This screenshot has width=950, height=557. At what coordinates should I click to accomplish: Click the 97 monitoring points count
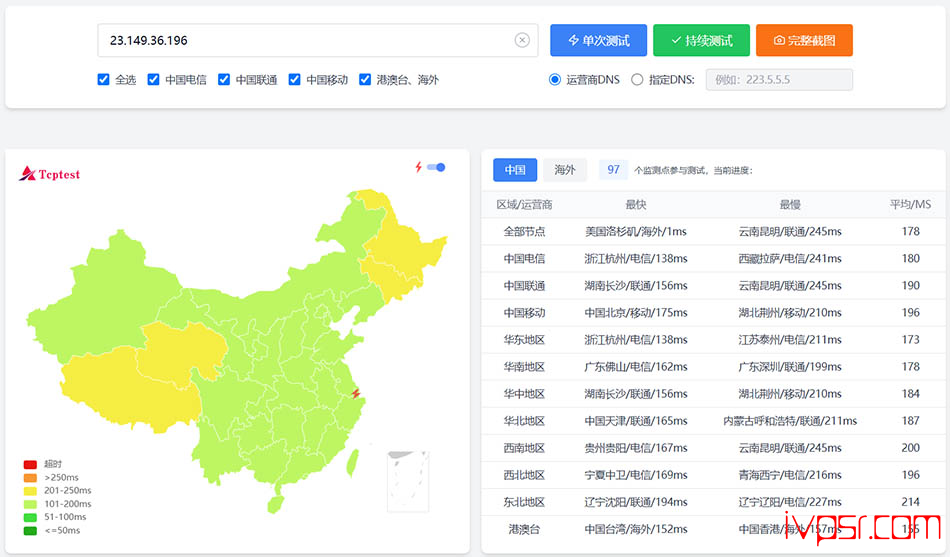613,170
